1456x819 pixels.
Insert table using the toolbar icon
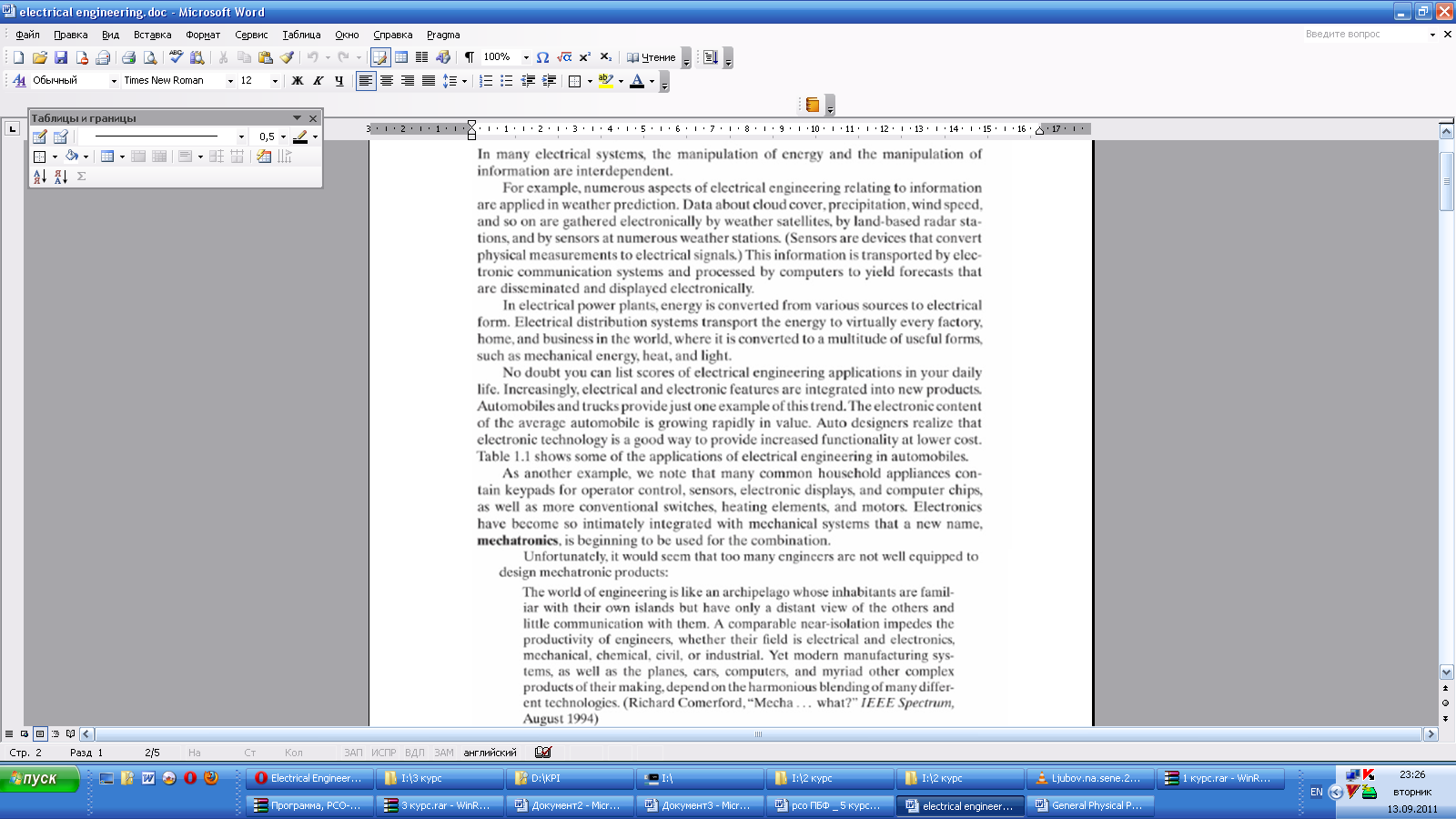click(401, 57)
